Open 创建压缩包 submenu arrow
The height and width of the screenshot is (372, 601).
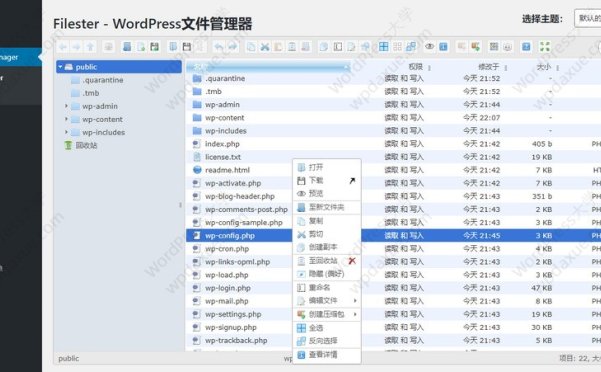(355, 314)
